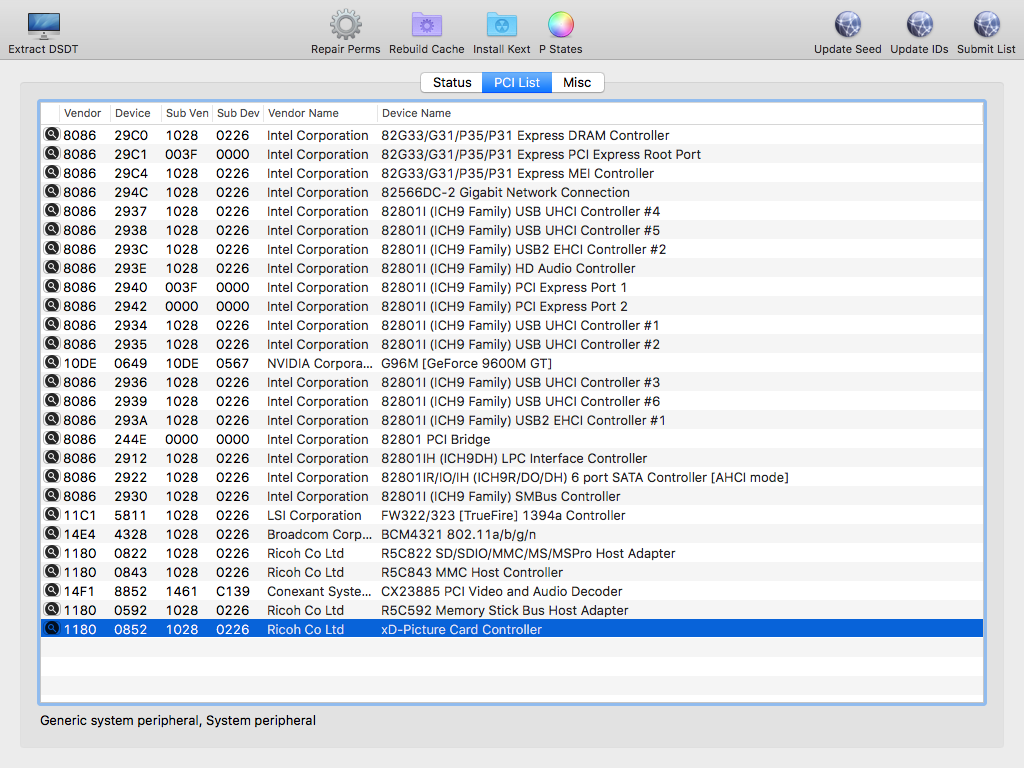Click the magnifier icon for the SATA Controller row
Screen dimensions: 1024x768
tap(52, 477)
